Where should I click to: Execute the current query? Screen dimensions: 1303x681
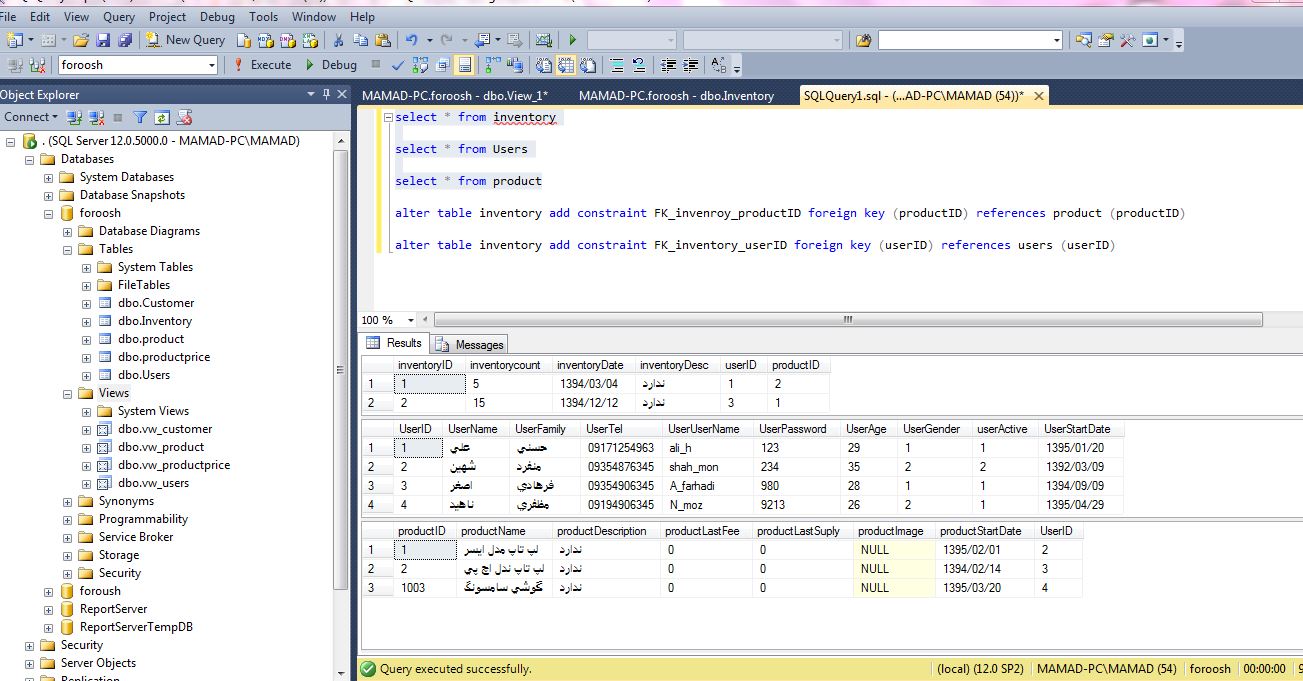[x=262, y=65]
